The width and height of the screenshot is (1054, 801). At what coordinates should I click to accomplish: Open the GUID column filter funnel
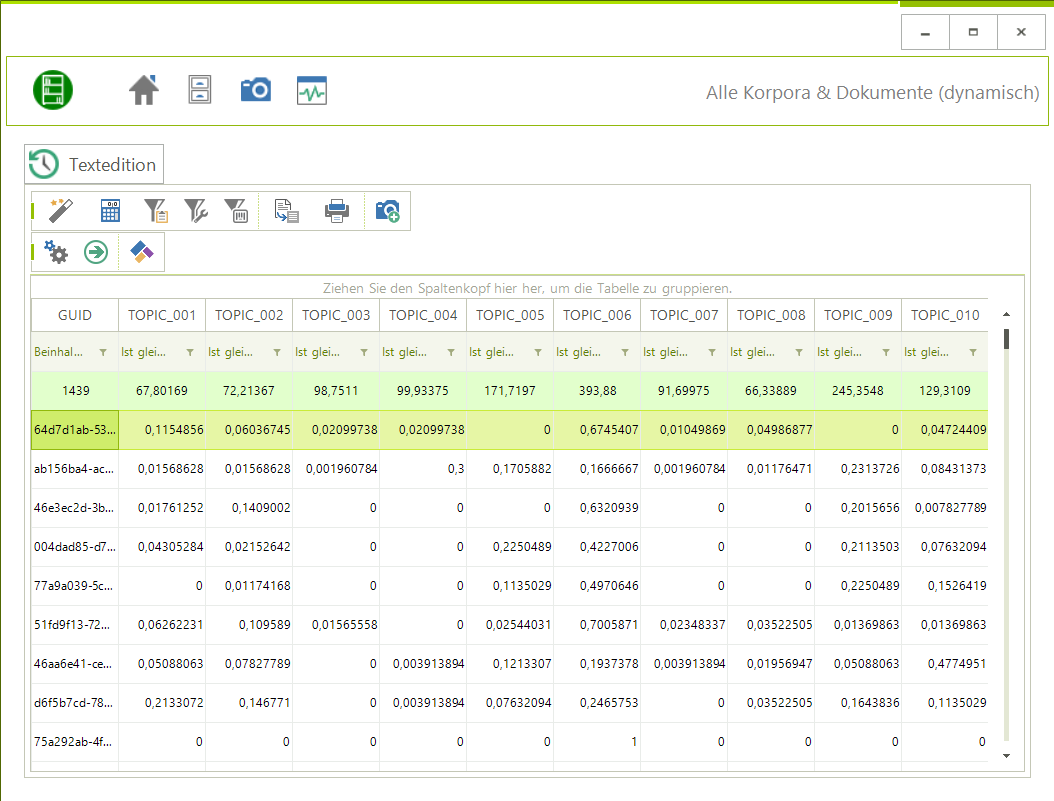coord(103,352)
